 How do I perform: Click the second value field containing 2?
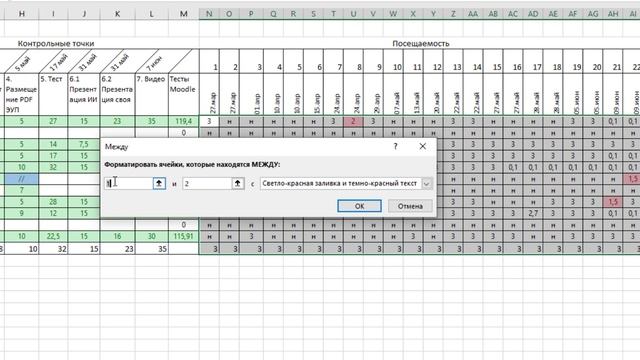pyautogui.click(x=207, y=183)
